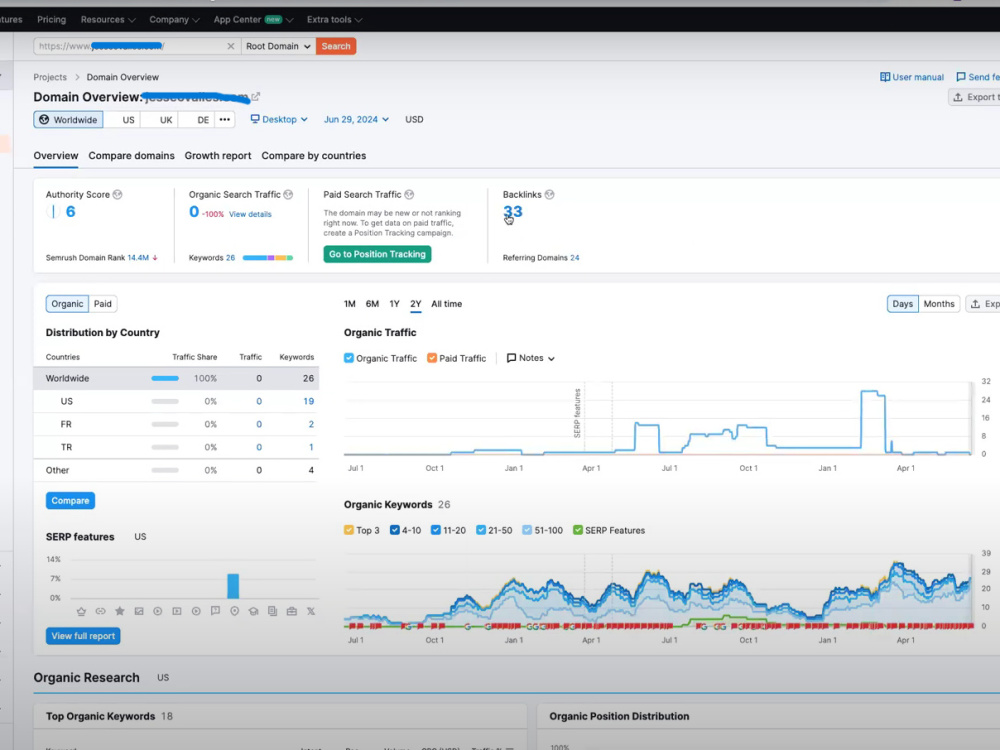Click globe info icon next to Paid Search Traffic
Viewport: 1000px width, 750px height.
[x=409, y=195]
